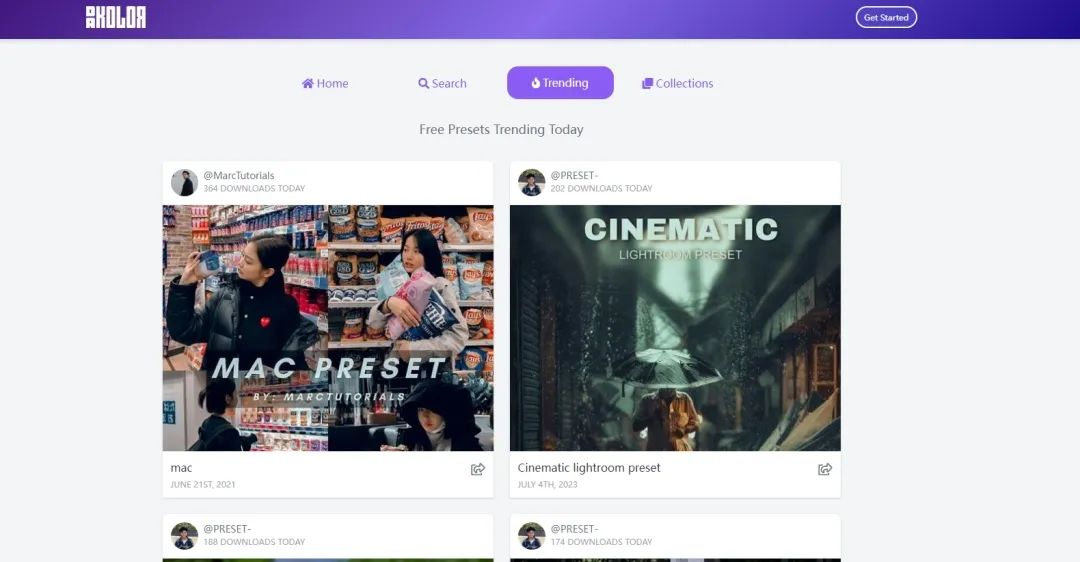Open the avatar of @PRESET- with 188 downloads
Viewport: 1080px width, 562px height.
184,536
